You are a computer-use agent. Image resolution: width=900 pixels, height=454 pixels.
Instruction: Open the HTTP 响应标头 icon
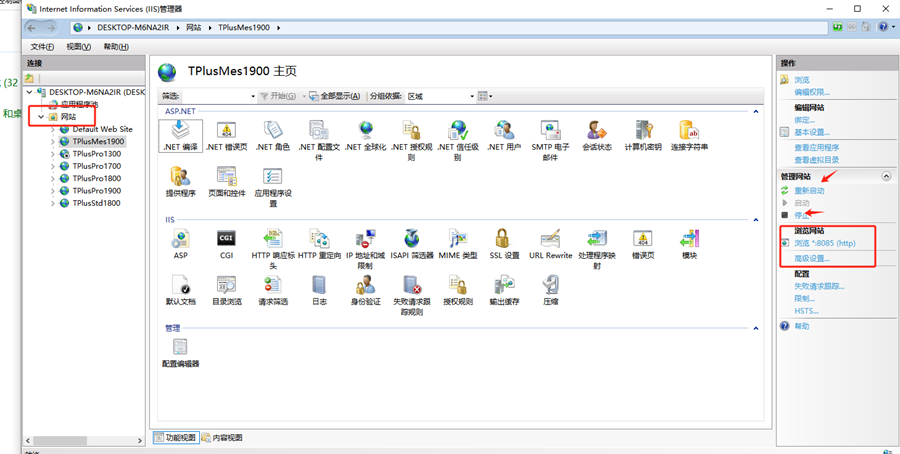(x=273, y=248)
